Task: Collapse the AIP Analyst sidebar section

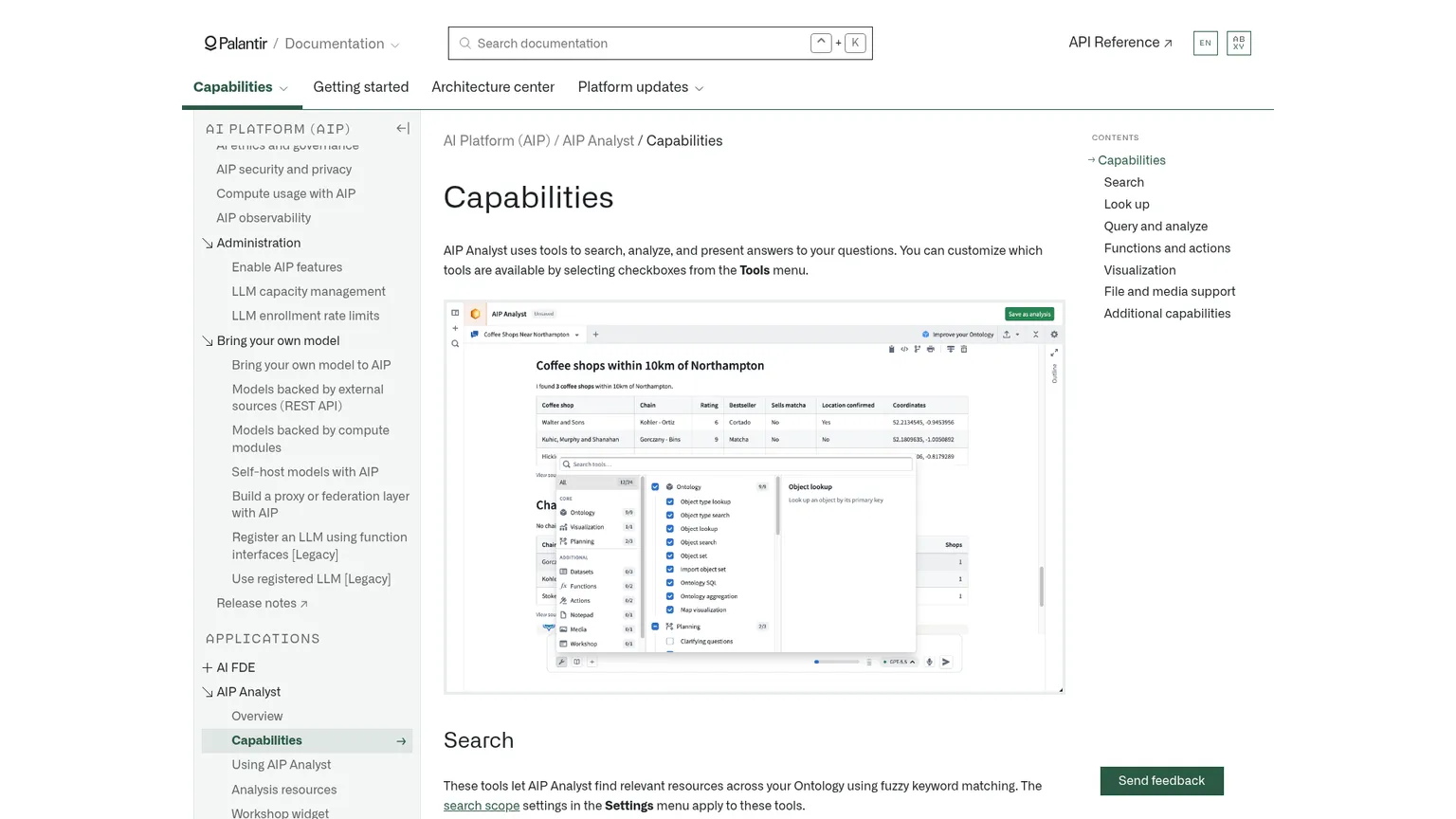Action: (208, 692)
